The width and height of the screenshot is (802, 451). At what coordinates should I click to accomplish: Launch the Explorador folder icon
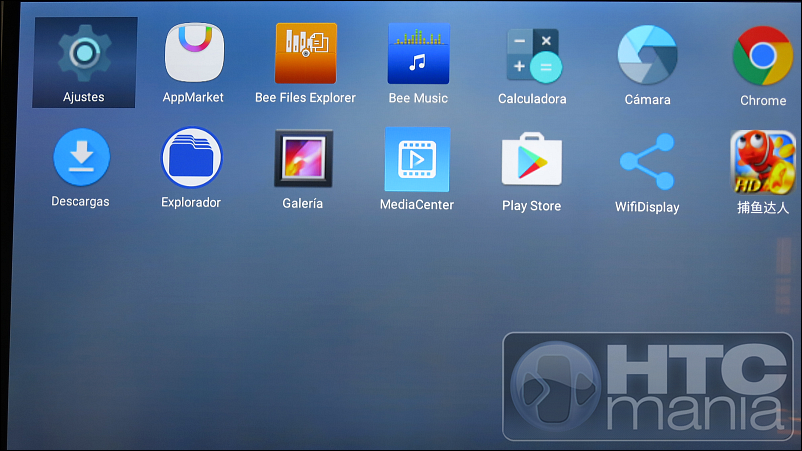(192, 157)
